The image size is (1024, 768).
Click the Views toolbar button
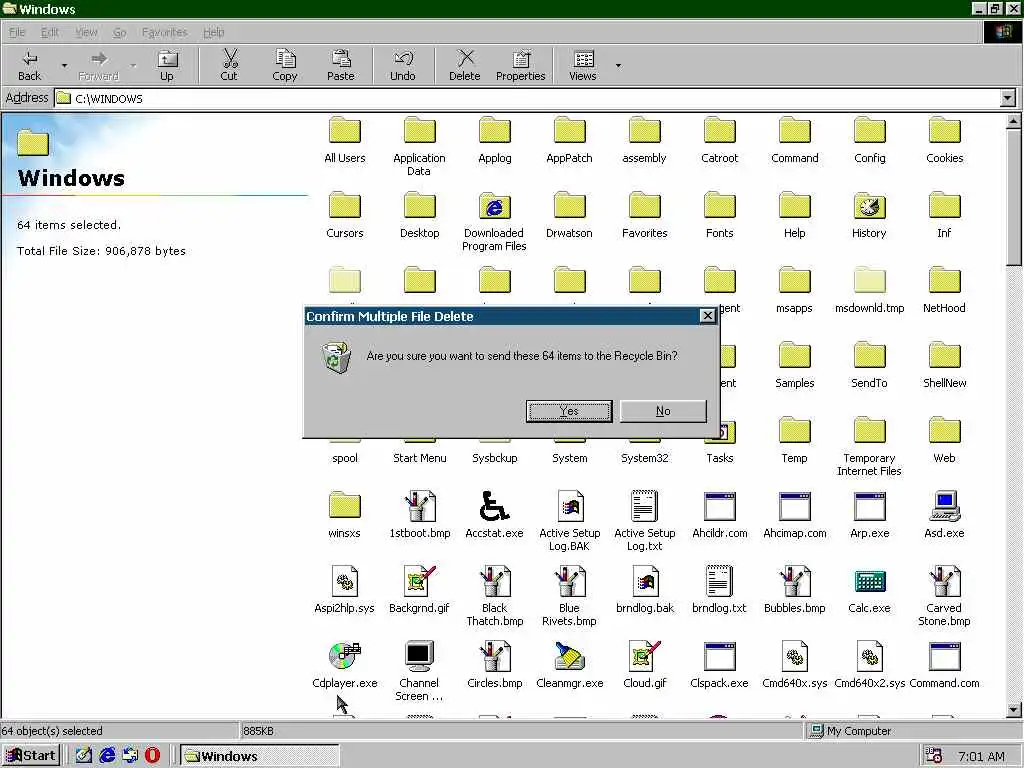coord(583,65)
